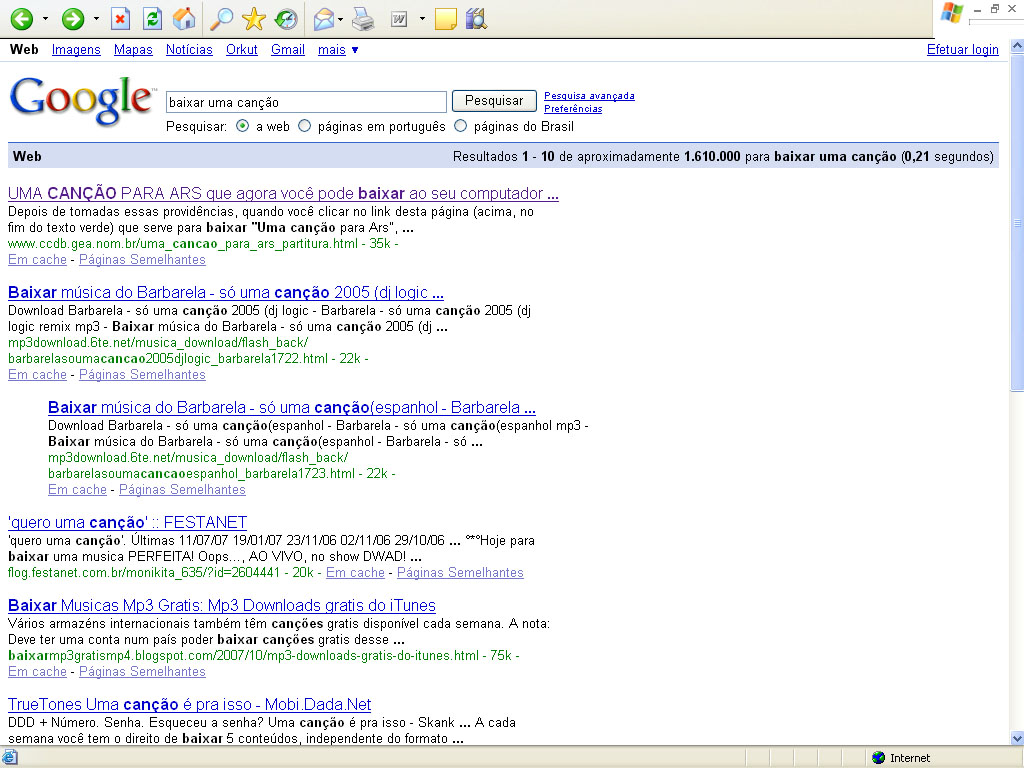The width and height of the screenshot is (1024, 768).
Task: Open the Notícias tab
Action: tap(189, 49)
